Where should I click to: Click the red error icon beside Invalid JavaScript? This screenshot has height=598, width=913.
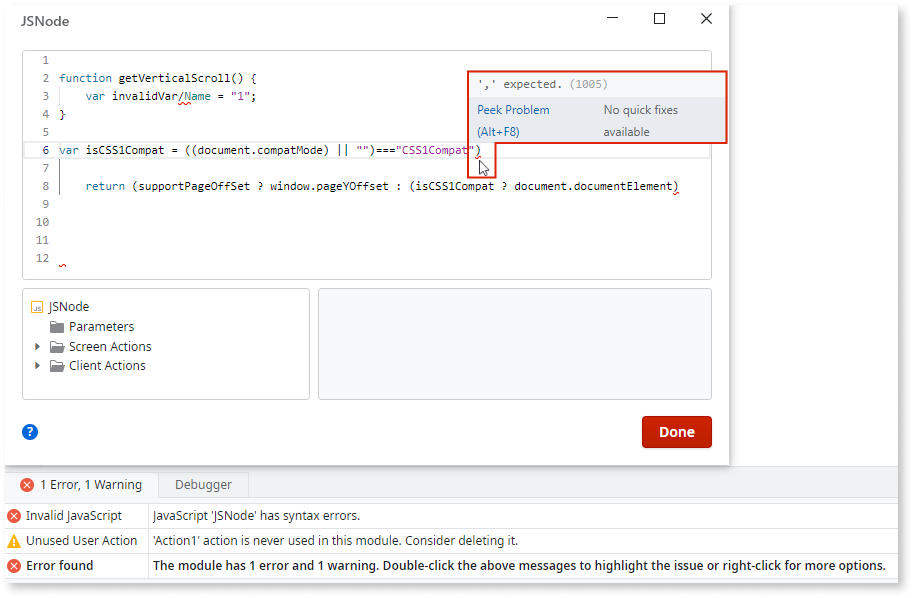click(12, 517)
